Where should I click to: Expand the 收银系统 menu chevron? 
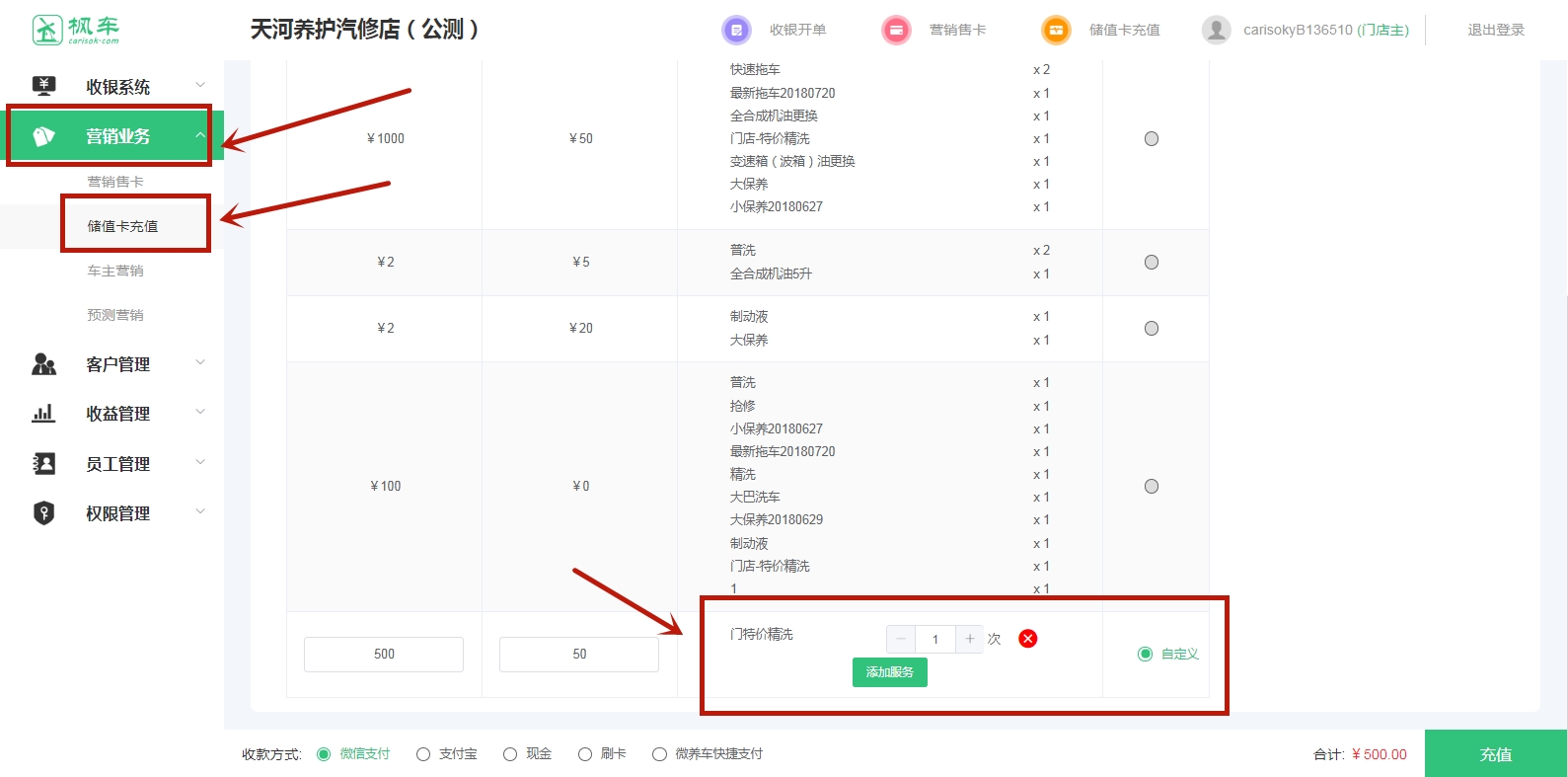[x=200, y=86]
